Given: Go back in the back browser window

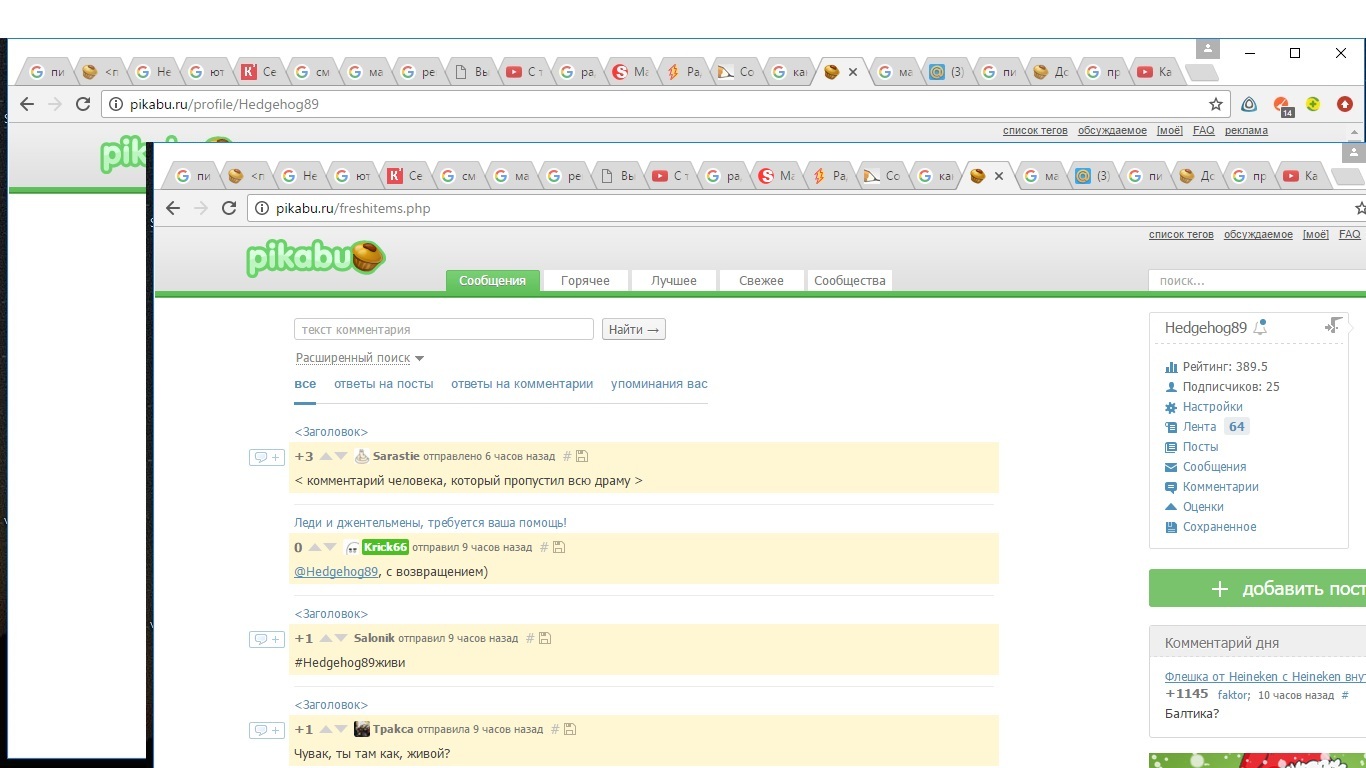Looking at the screenshot, I should (27, 104).
